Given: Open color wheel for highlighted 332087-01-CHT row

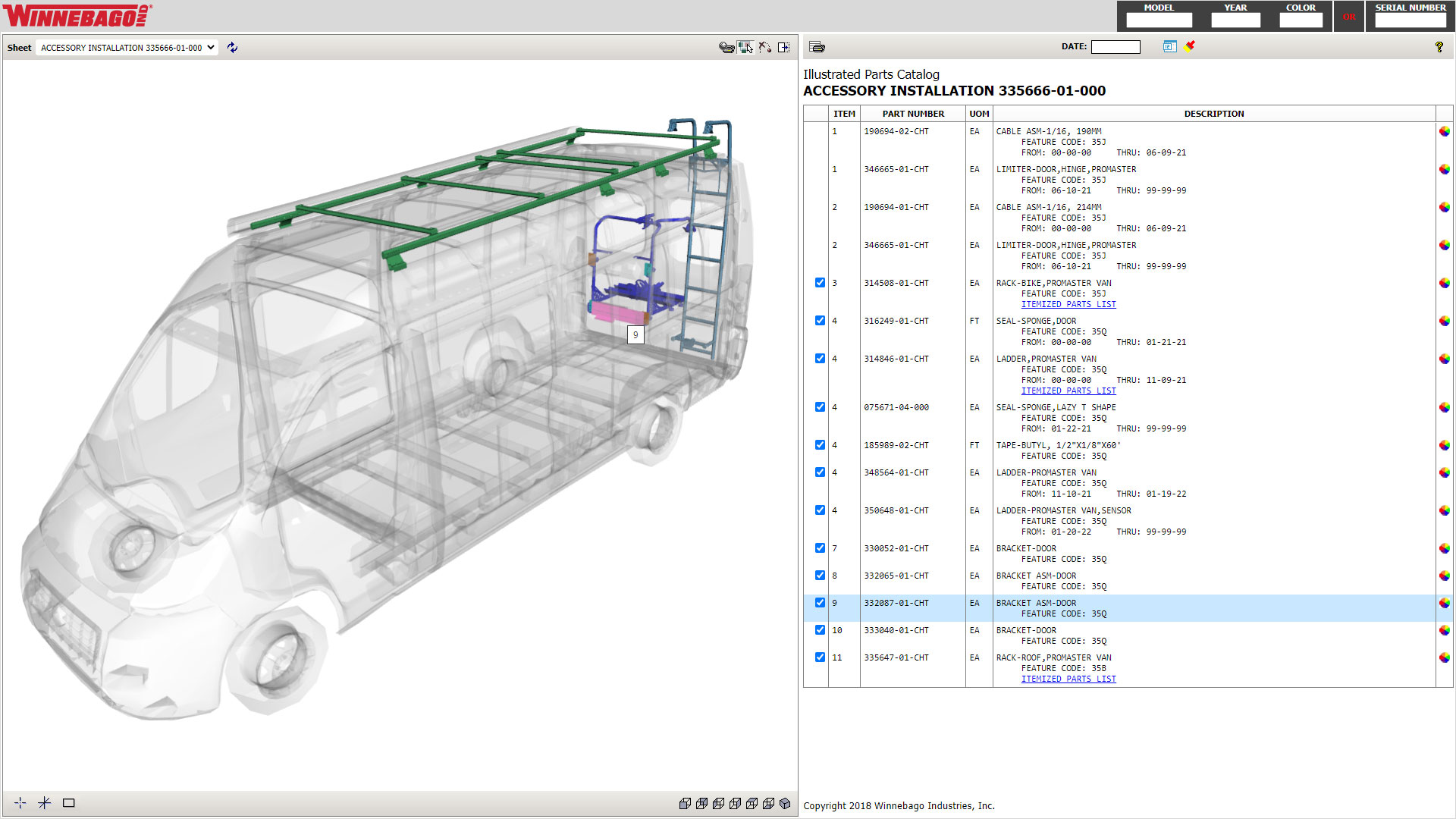Looking at the screenshot, I should 1444,603.
